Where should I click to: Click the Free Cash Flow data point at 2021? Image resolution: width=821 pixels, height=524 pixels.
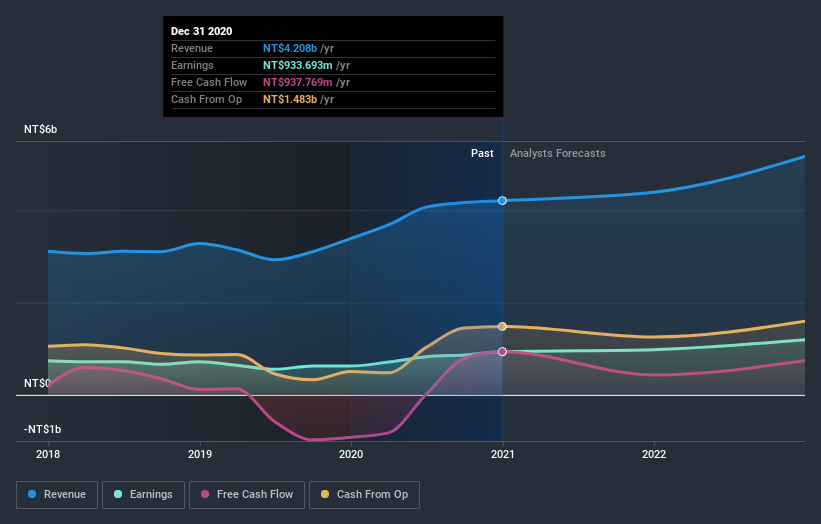point(502,351)
